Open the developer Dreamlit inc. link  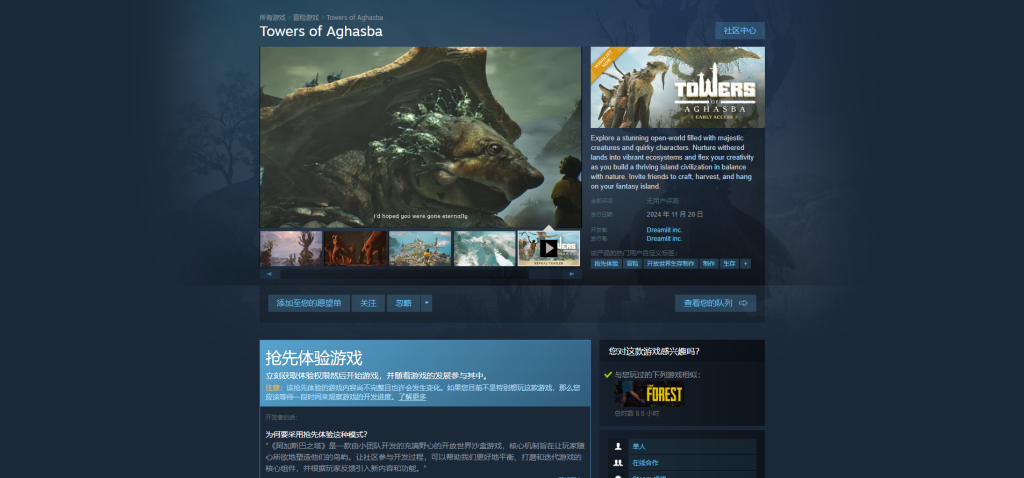pyautogui.click(x=664, y=230)
